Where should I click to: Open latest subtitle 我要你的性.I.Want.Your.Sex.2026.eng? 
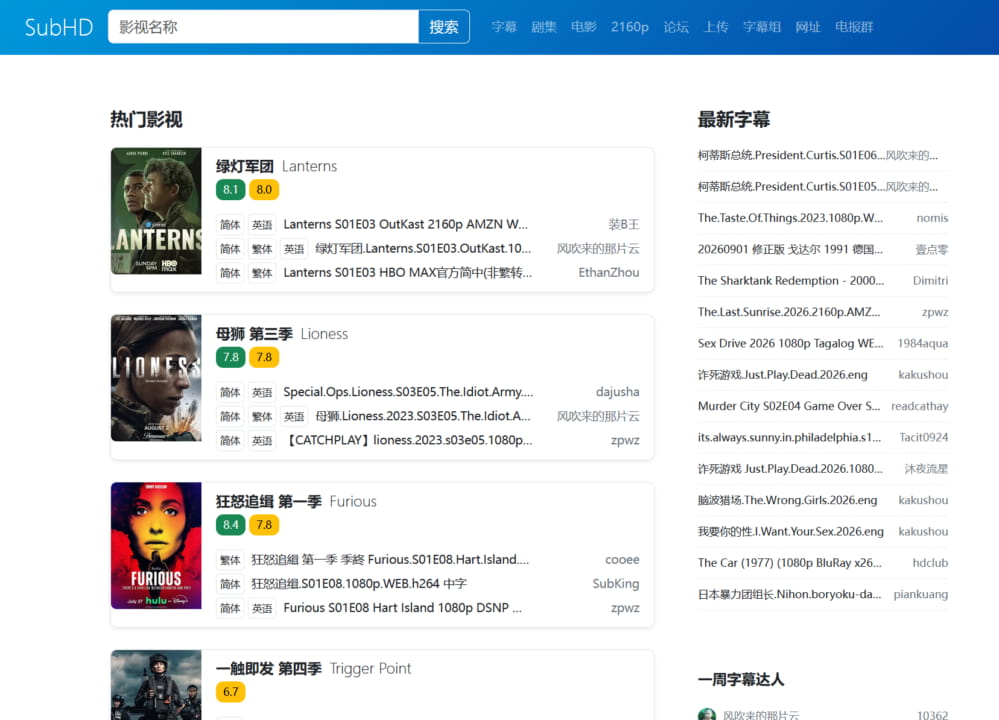coord(791,531)
